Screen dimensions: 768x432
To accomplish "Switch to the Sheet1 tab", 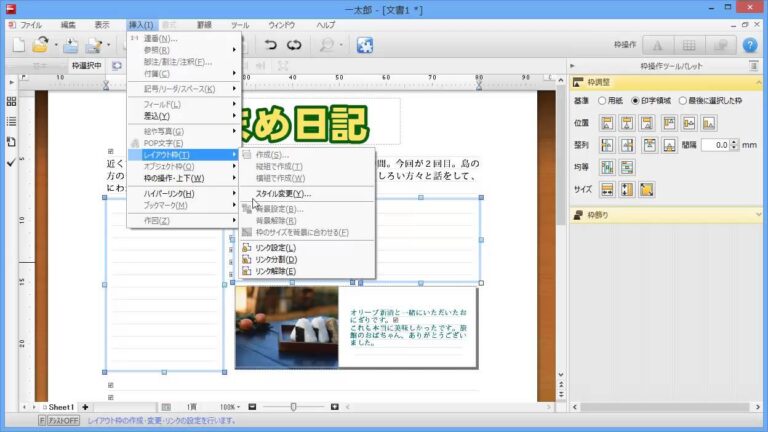I will pyautogui.click(x=59, y=407).
